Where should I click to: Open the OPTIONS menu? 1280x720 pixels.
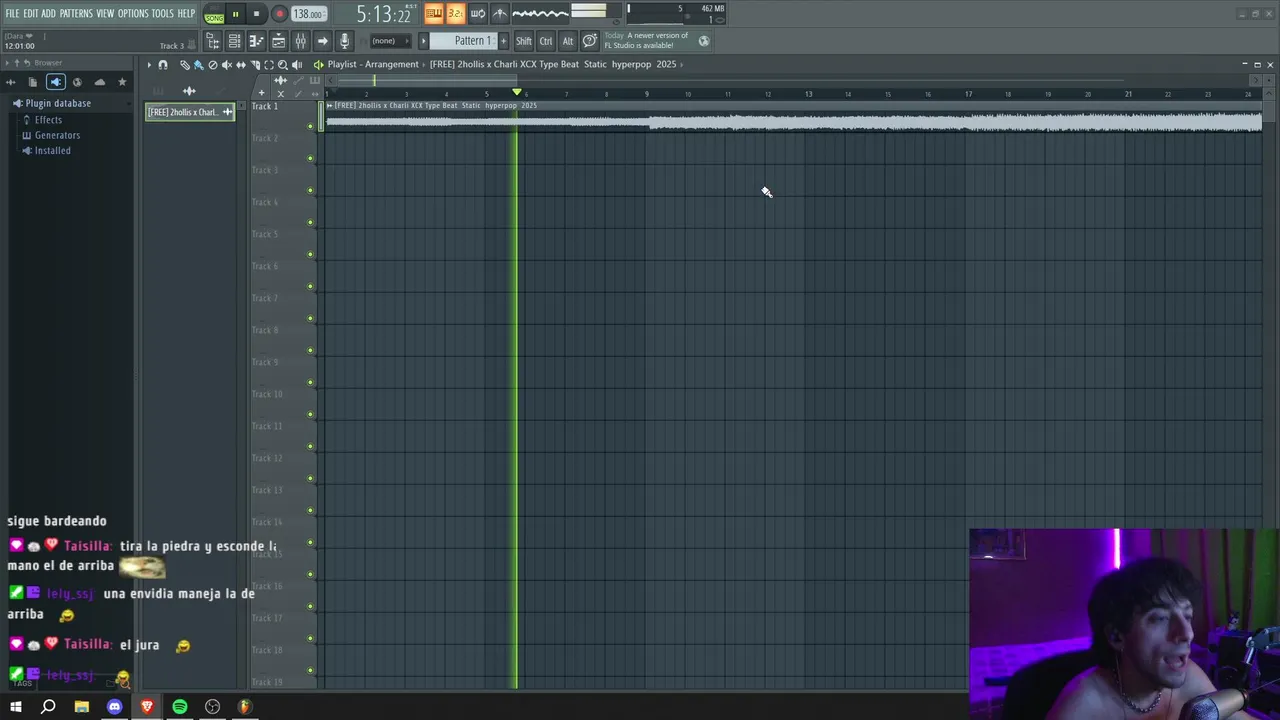[x=133, y=13]
